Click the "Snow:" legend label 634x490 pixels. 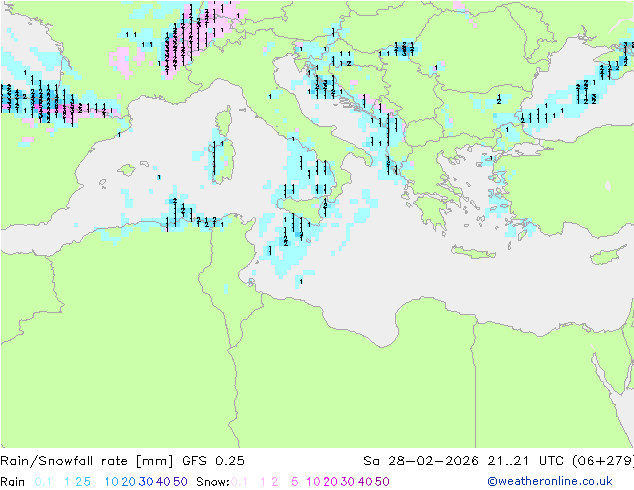pos(213,482)
